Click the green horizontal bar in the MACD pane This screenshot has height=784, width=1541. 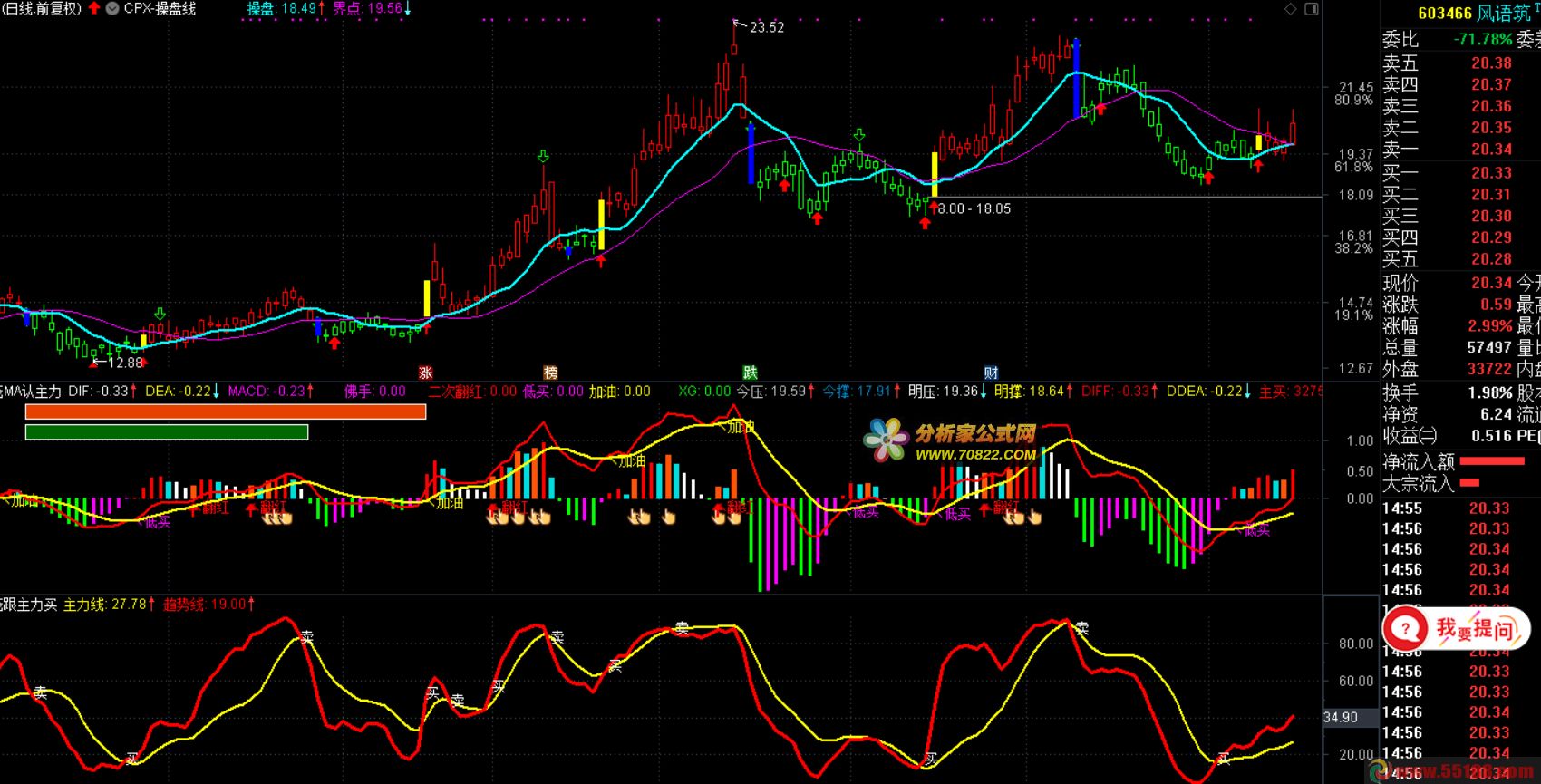coord(167,432)
